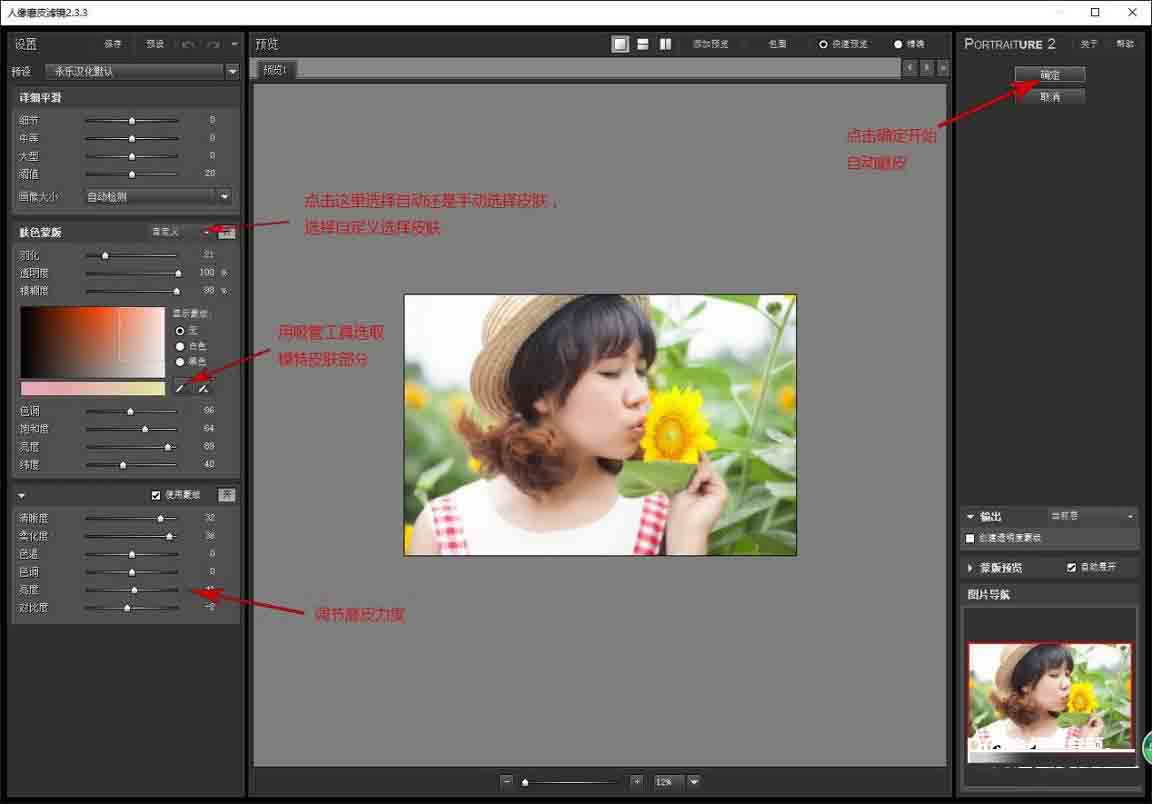Click the undo arrow in settings header
The image size is (1152, 804).
tap(189, 44)
